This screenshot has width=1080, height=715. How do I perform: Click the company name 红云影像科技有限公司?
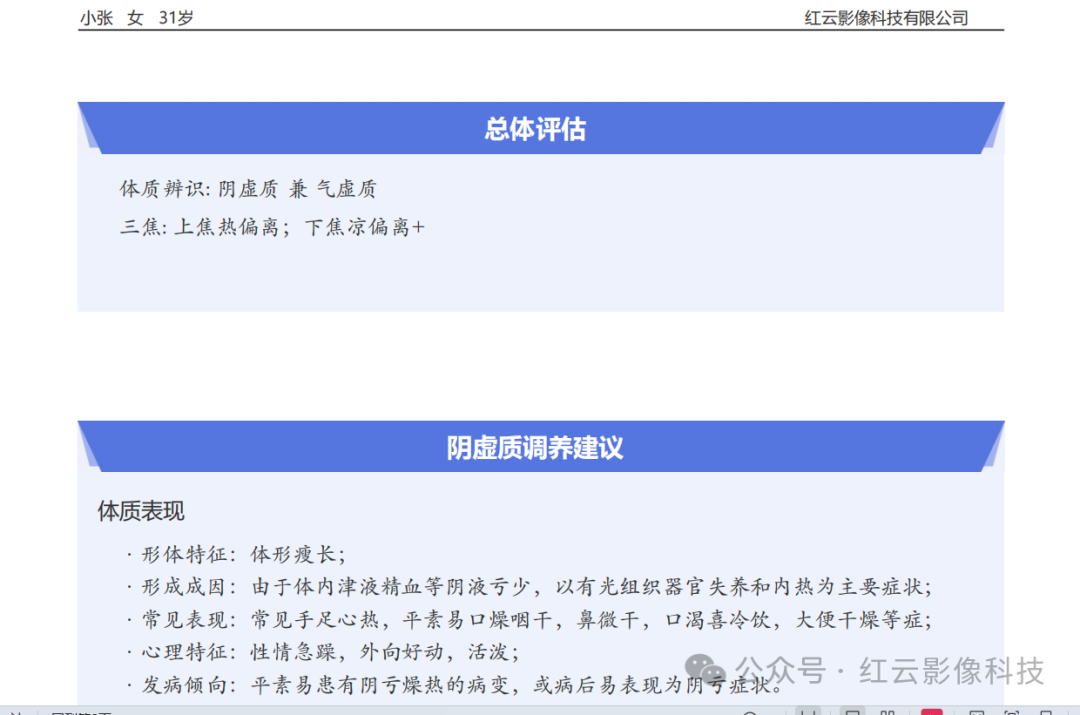pos(886,18)
